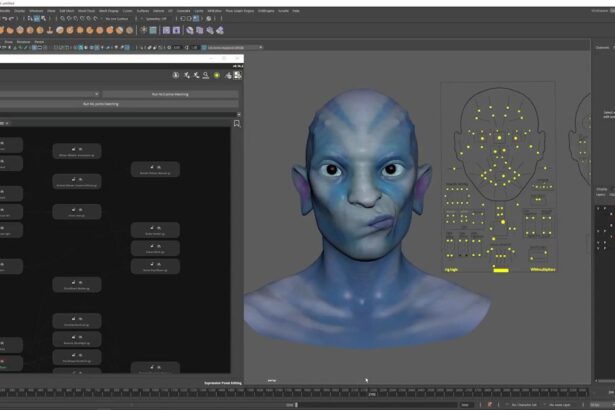Click the No Live Surface field
615x410 pixels.
click(116, 18)
